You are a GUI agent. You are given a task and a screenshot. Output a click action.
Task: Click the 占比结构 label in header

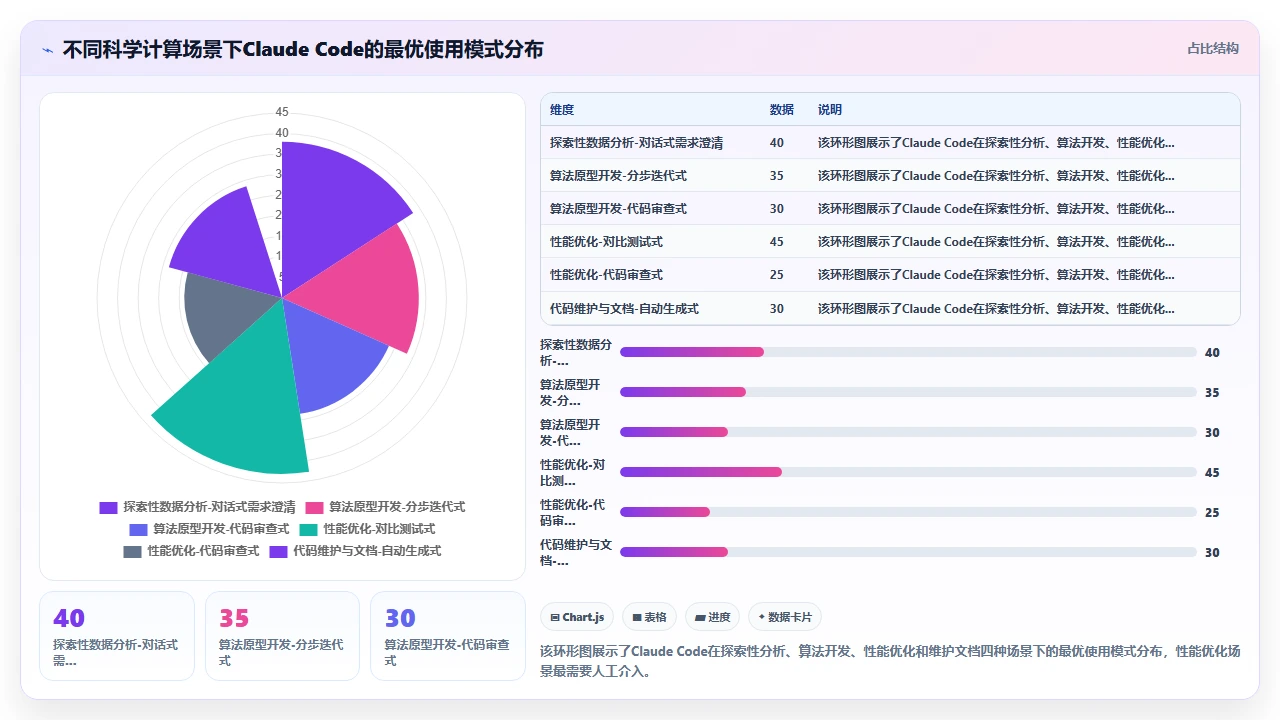1213,48
